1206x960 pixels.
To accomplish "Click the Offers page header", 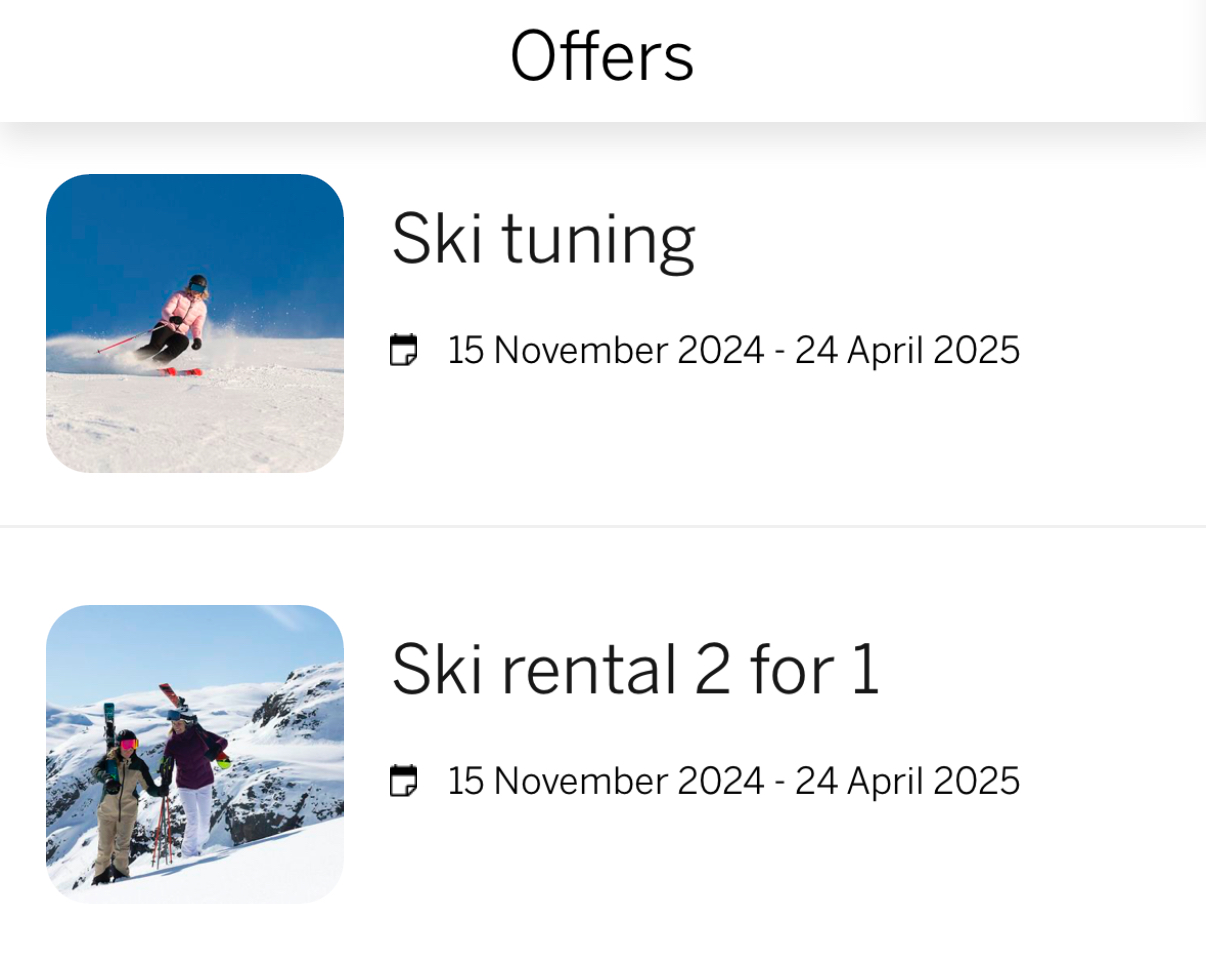I will pos(602,57).
